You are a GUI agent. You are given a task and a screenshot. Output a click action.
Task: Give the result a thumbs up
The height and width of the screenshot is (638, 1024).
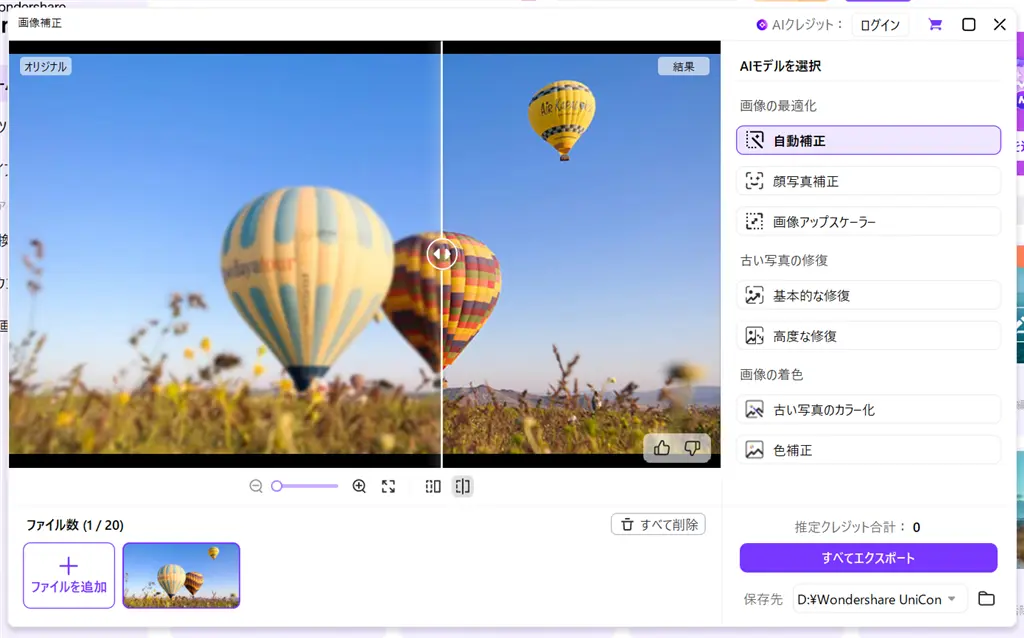point(661,449)
